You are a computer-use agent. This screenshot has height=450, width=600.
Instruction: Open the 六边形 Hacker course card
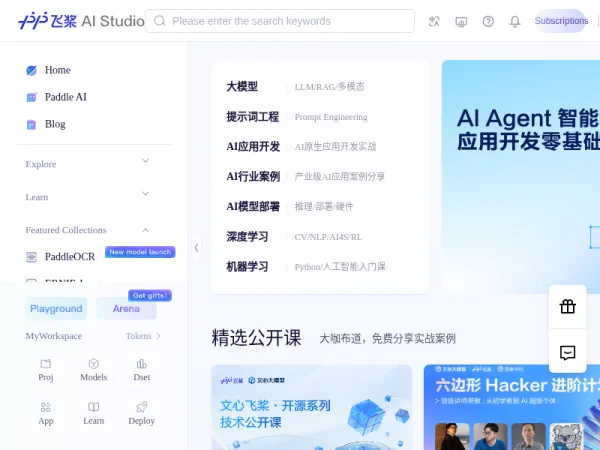pyautogui.click(x=512, y=408)
